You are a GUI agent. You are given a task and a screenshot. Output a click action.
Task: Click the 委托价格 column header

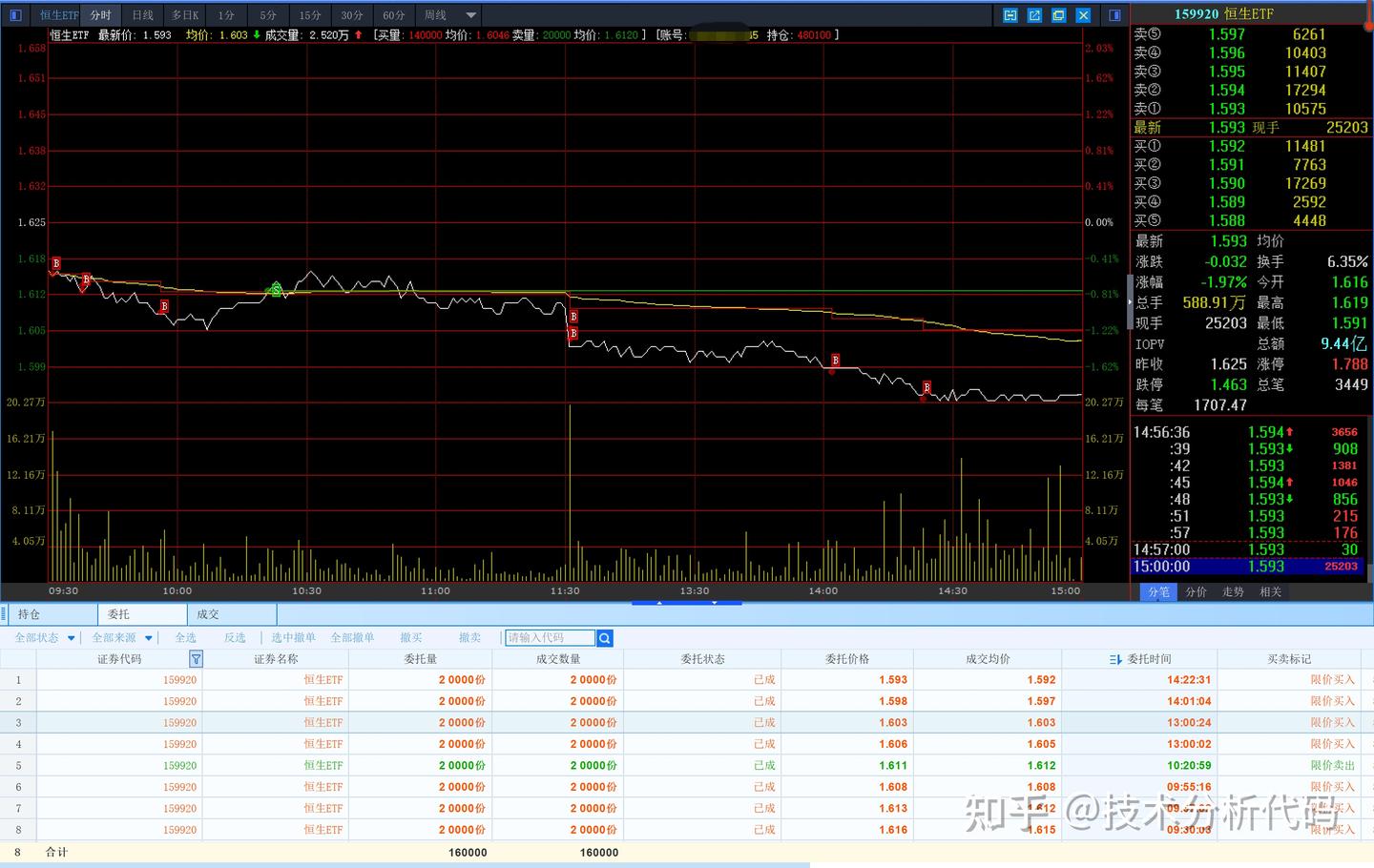click(x=847, y=659)
